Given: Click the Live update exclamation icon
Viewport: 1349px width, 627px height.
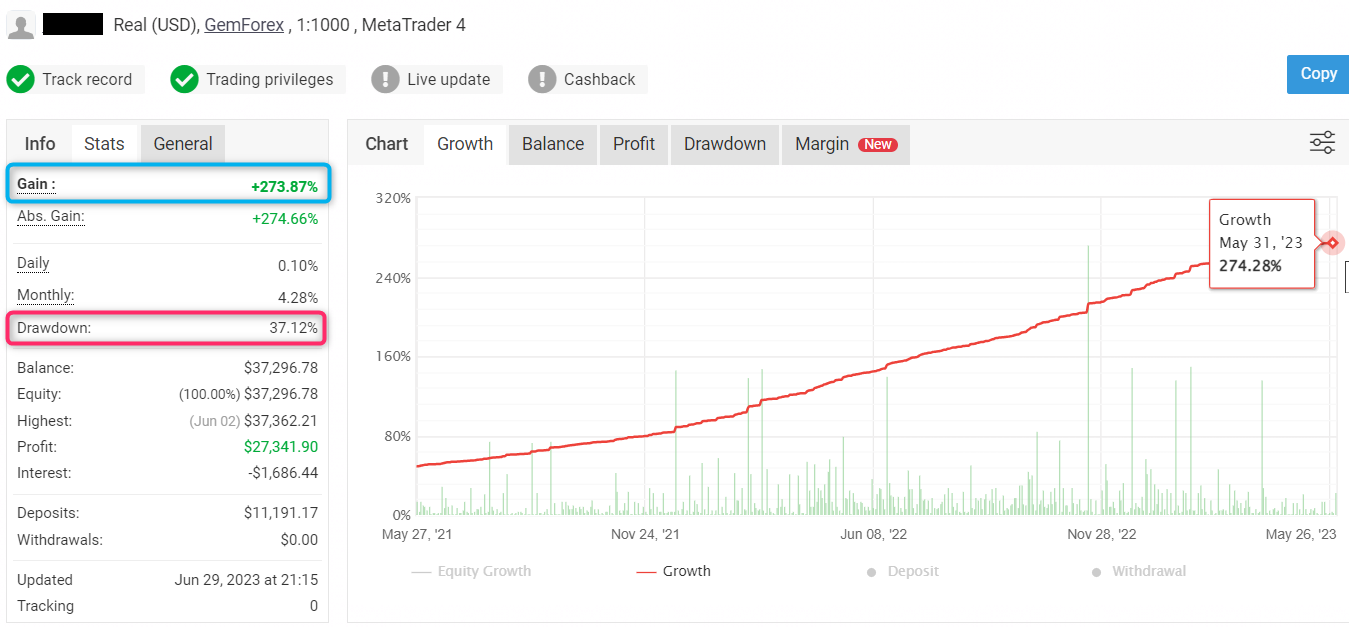Looking at the screenshot, I should [x=385, y=79].
